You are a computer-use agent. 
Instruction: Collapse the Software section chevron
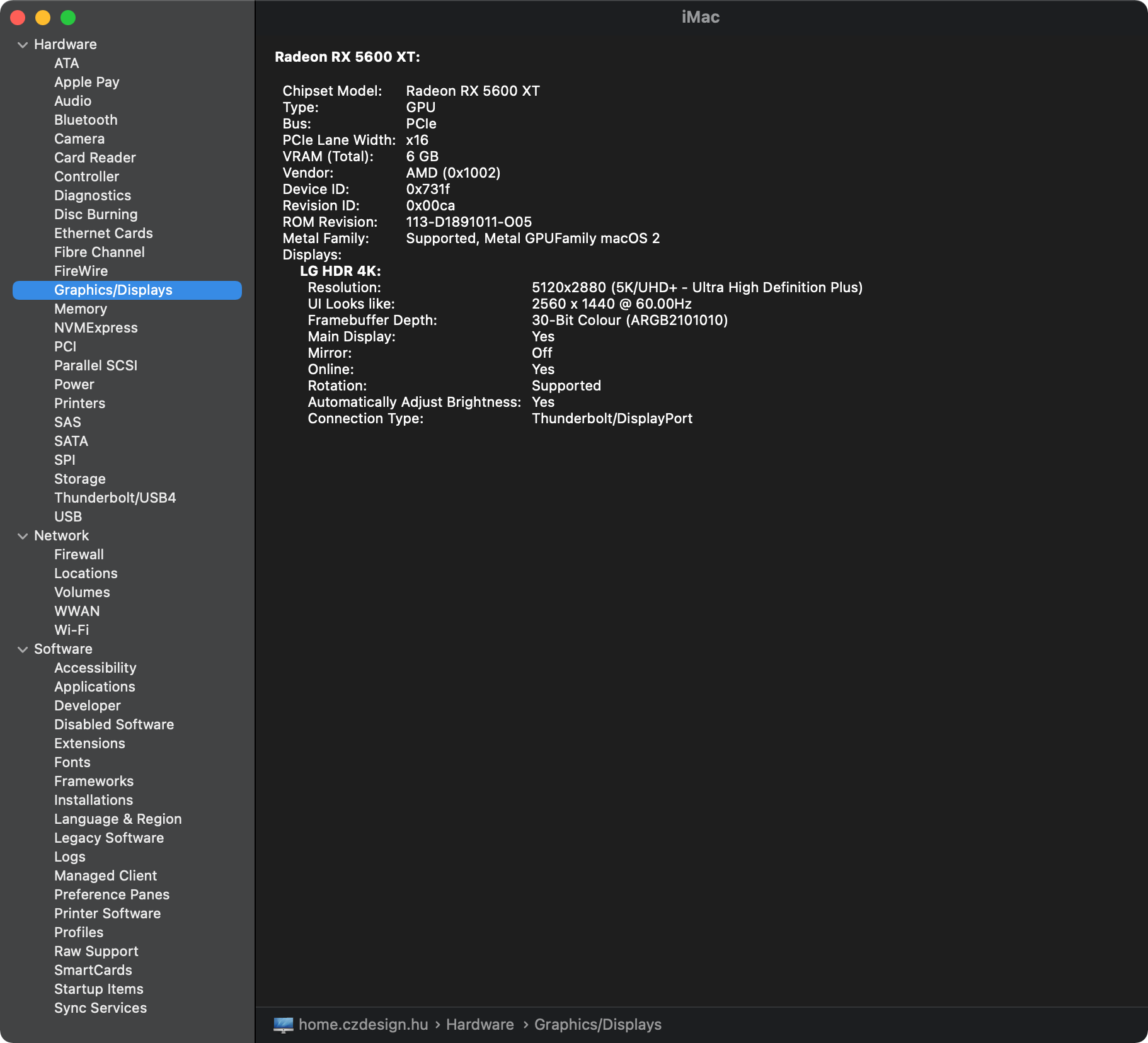23,649
